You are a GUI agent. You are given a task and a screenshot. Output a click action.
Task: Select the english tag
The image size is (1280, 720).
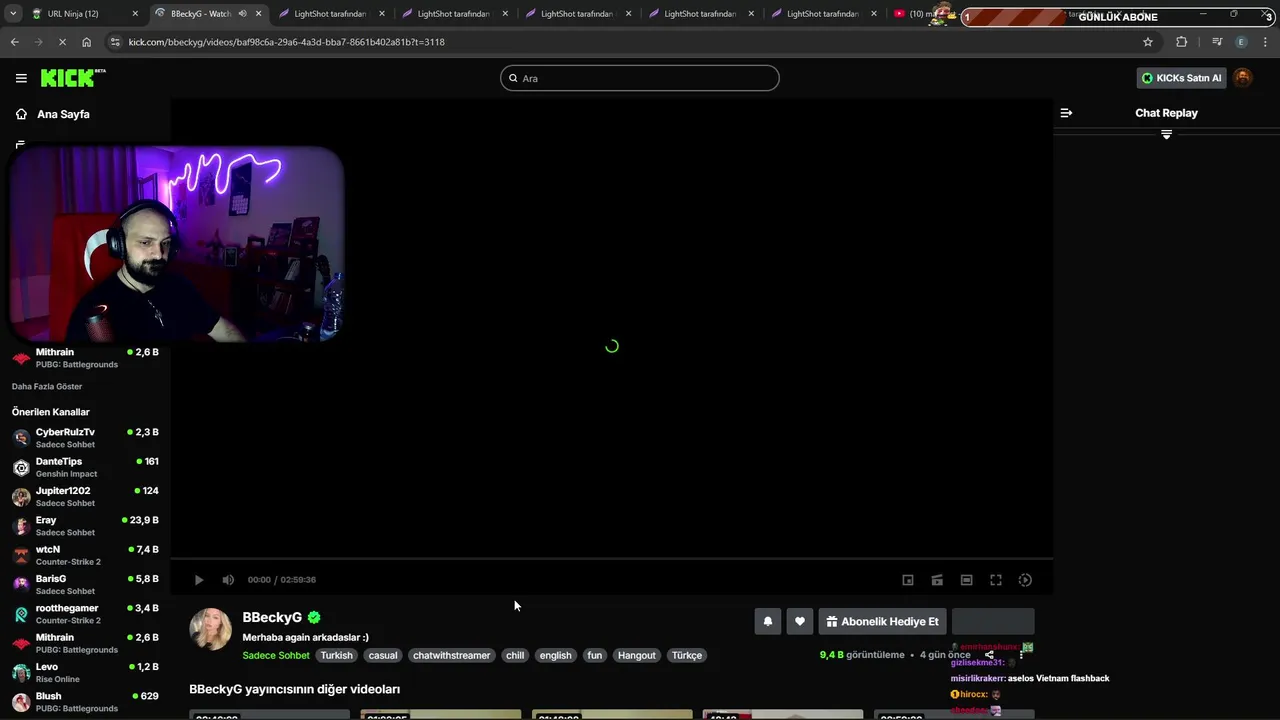556,655
